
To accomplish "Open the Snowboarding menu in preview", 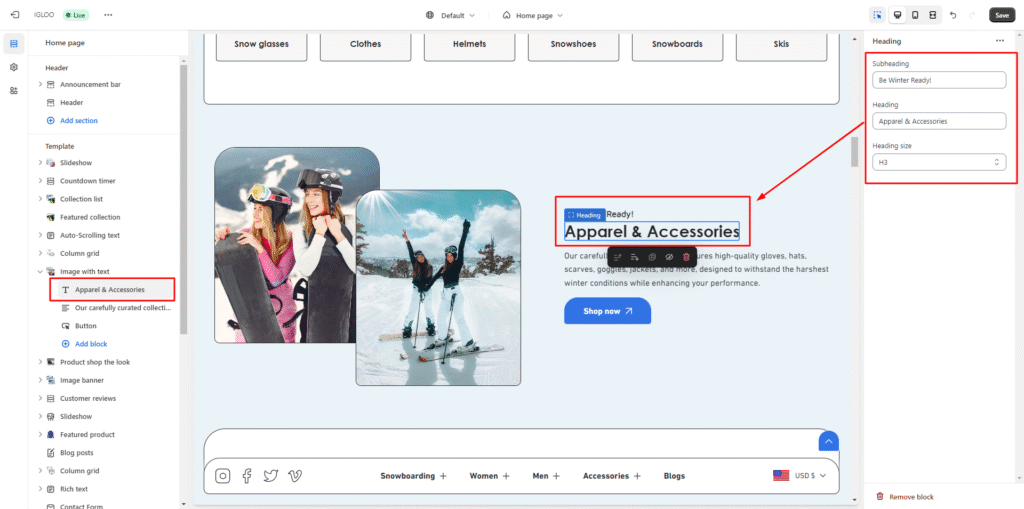I will click(x=413, y=476).
